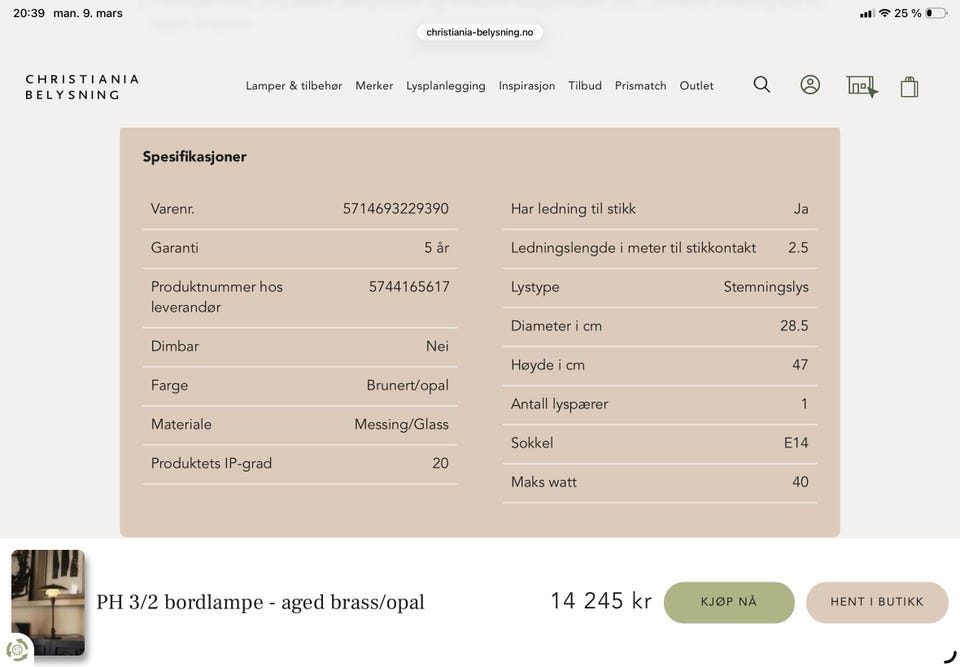
Task: Click the christiania-belysning.no address bar
Action: point(479,32)
